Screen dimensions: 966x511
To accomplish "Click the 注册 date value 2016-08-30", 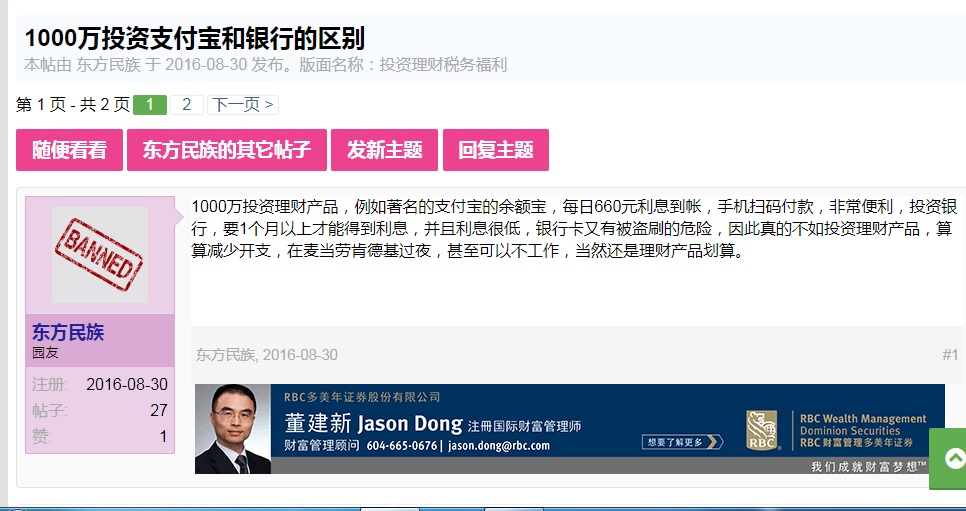I will coord(127,384).
